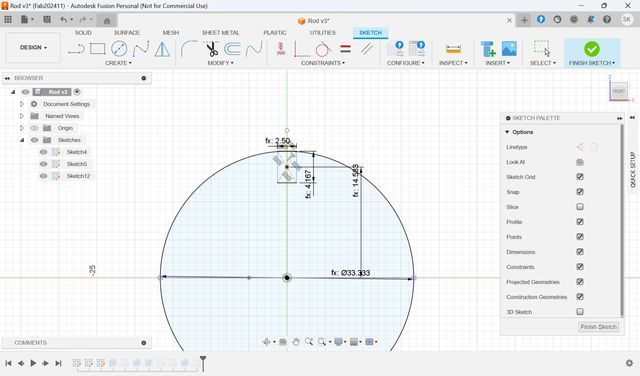Screen dimensions: 640x376
Task: Click the Insert Derive icon
Action: click(488, 49)
